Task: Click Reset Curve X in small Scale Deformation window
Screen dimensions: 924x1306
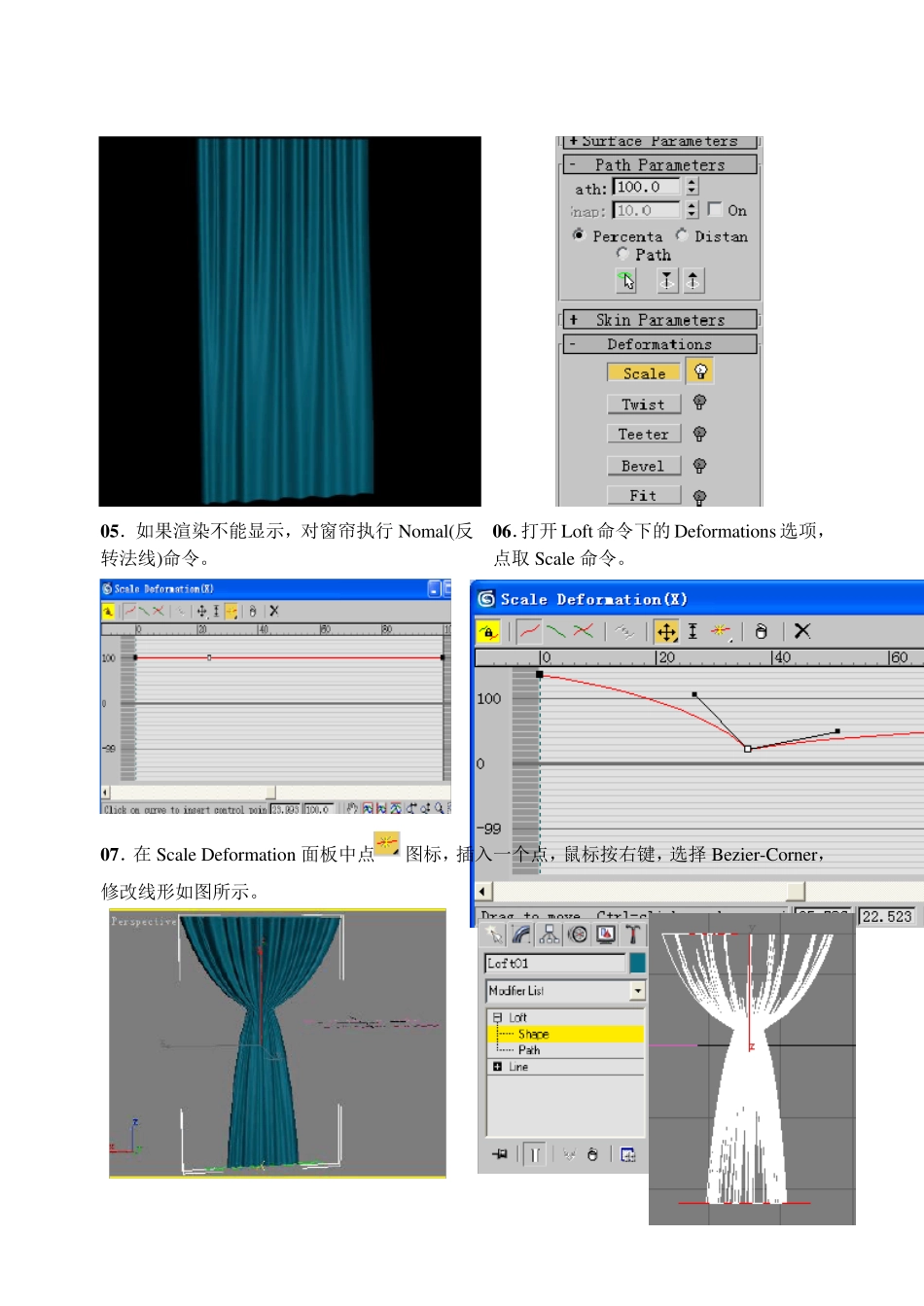Action: [x=274, y=612]
